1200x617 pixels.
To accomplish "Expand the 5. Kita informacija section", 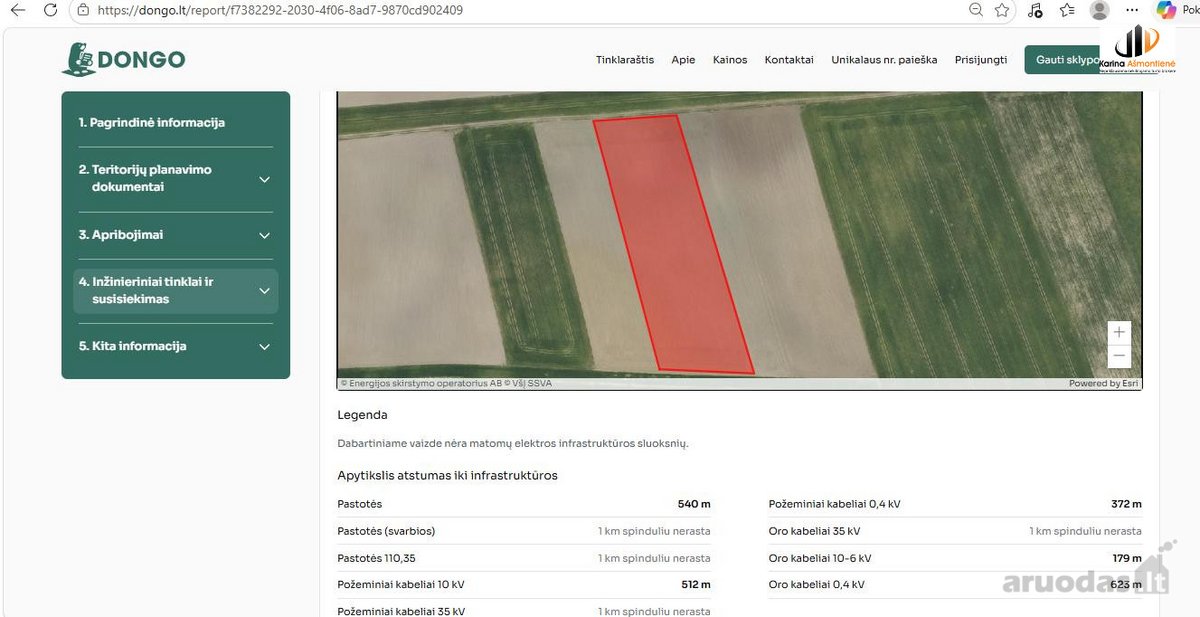I will (x=175, y=347).
